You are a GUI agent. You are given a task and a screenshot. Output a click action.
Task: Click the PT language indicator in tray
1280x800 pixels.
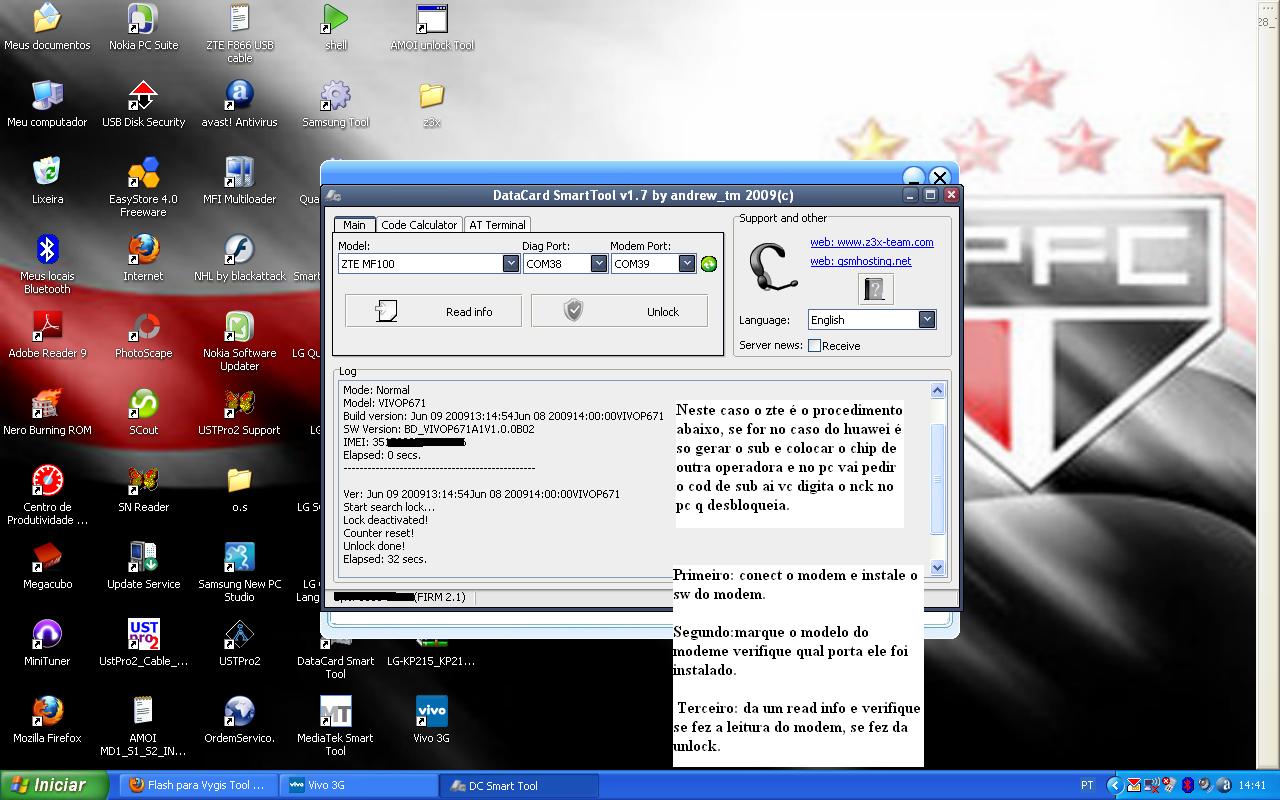(1087, 786)
